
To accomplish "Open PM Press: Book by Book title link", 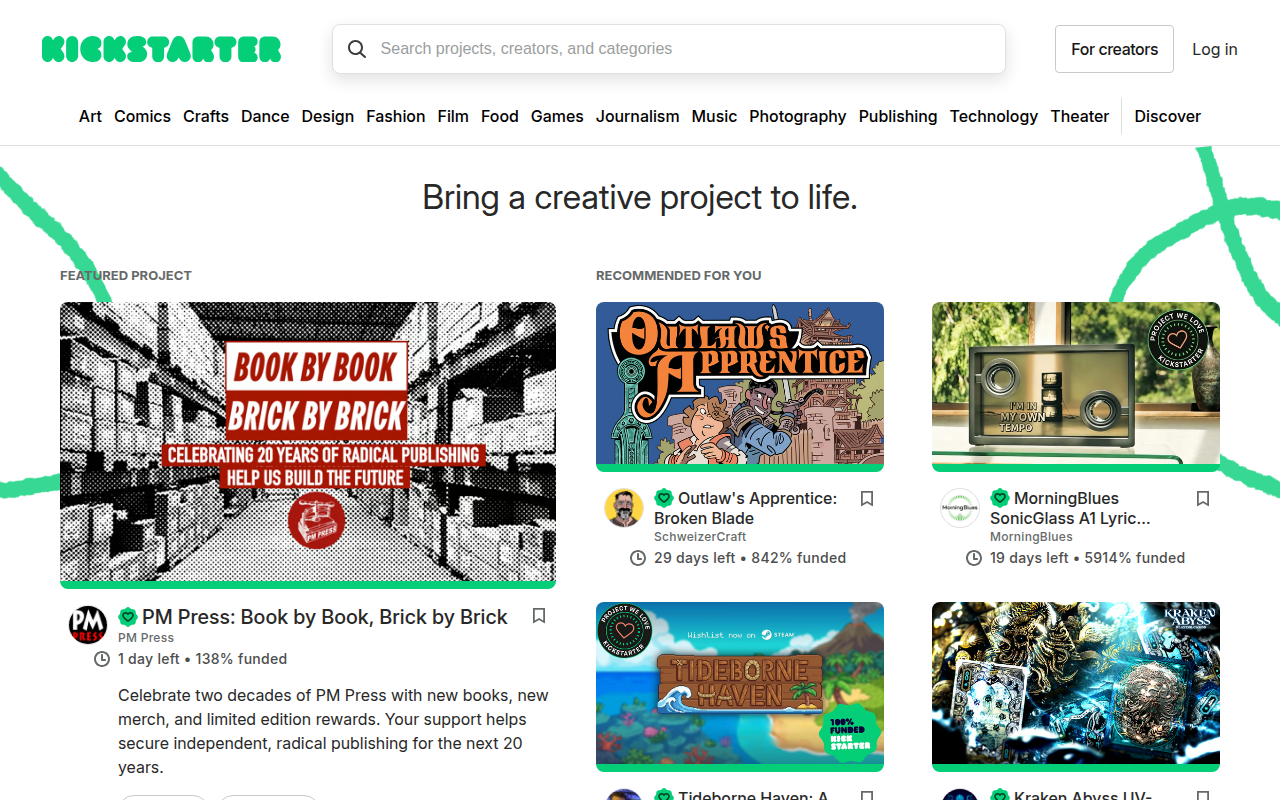I will pyautogui.click(x=325, y=617).
